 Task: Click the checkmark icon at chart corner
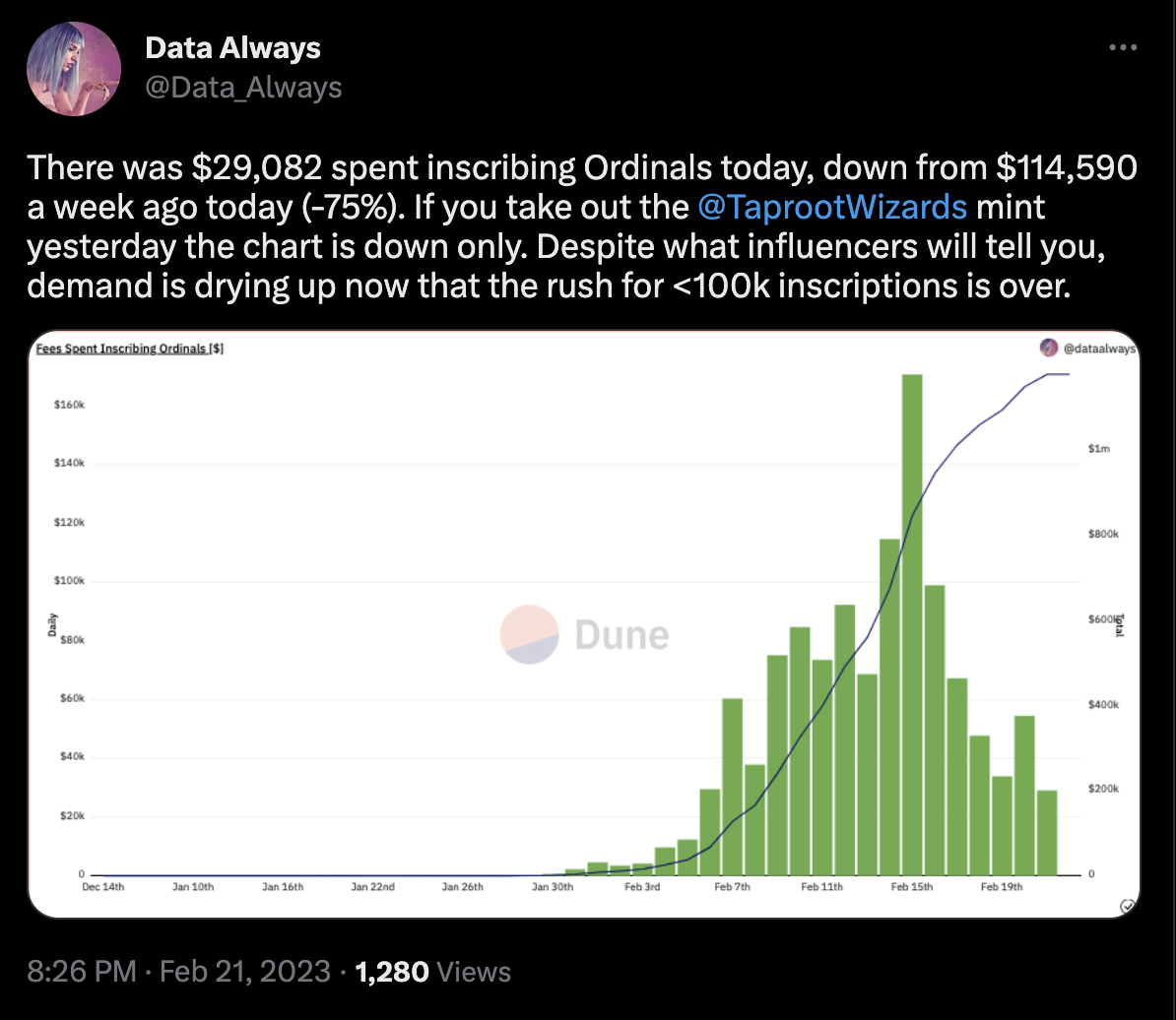tap(1129, 906)
